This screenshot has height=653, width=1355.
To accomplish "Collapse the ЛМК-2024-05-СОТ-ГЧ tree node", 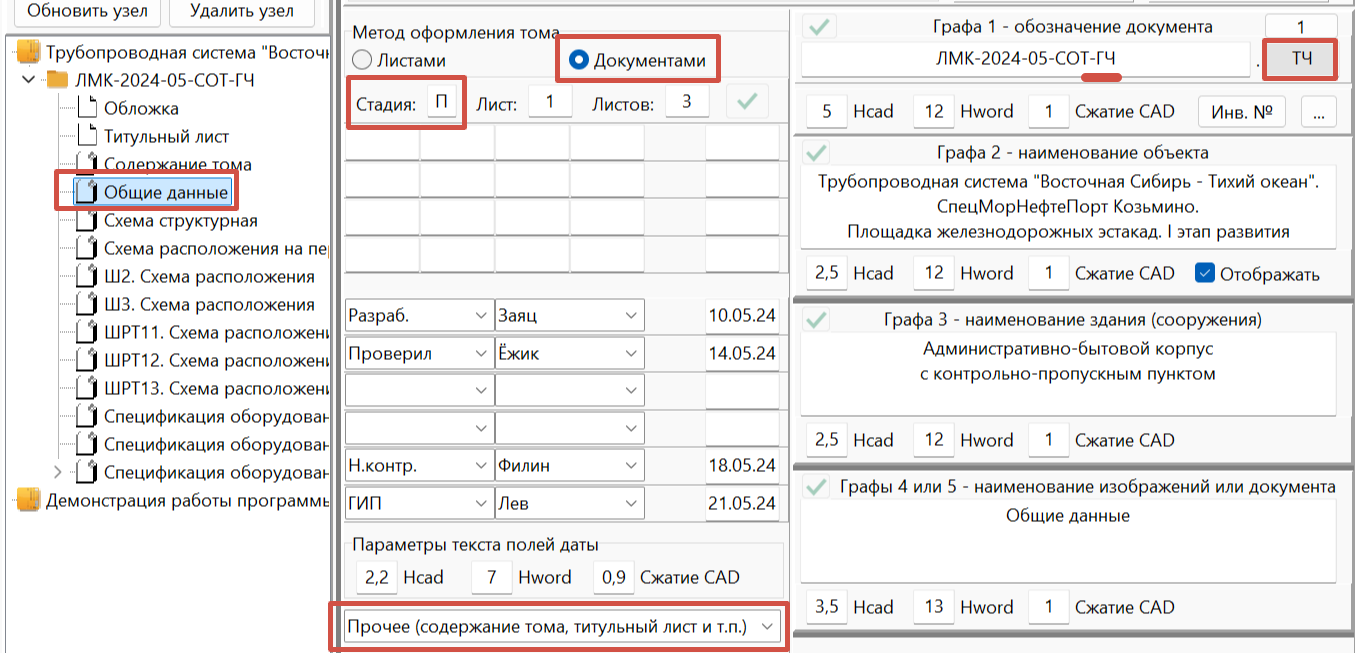I will [x=27, y=80].
